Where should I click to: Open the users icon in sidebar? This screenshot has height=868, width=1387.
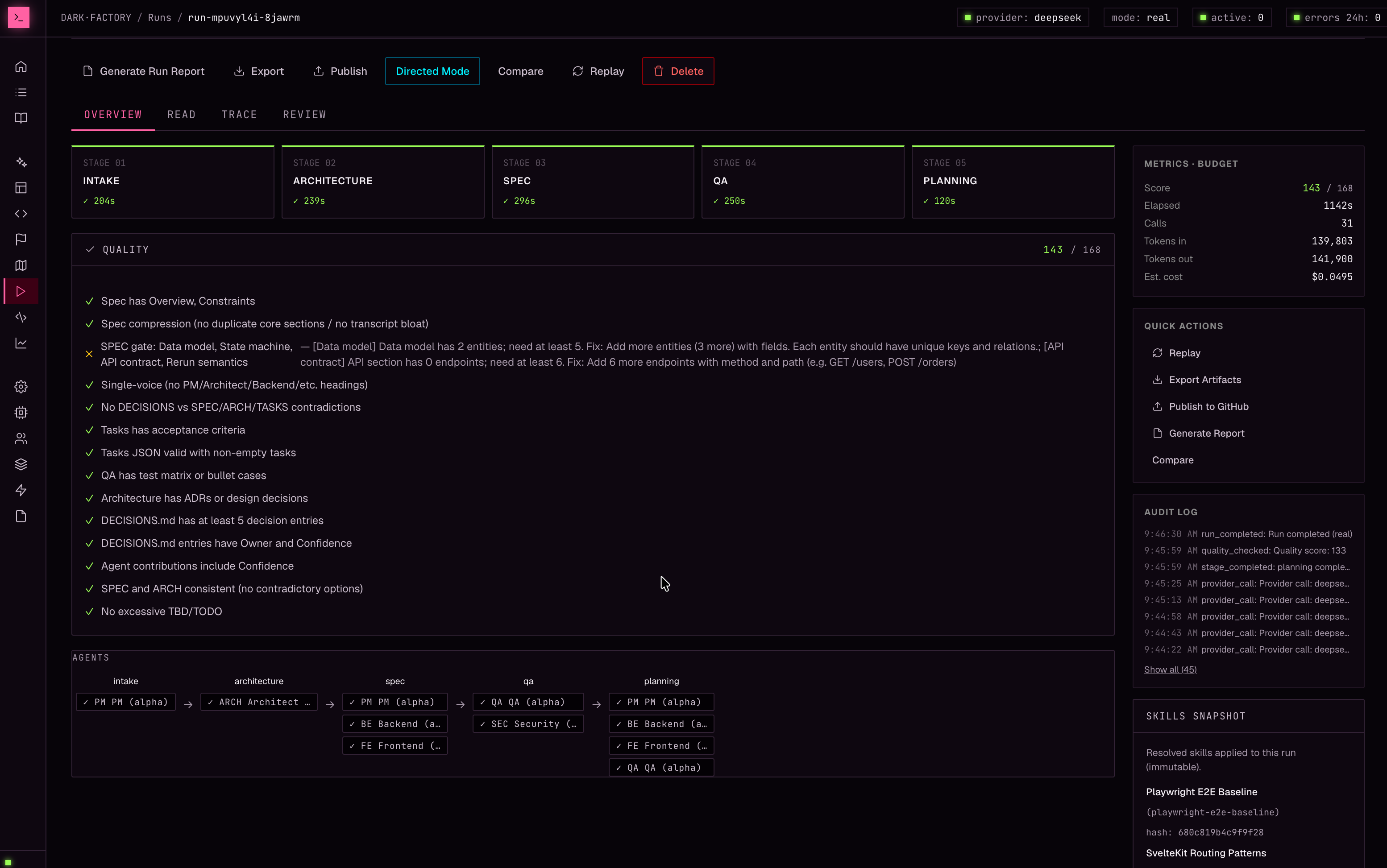pos(21,438)
